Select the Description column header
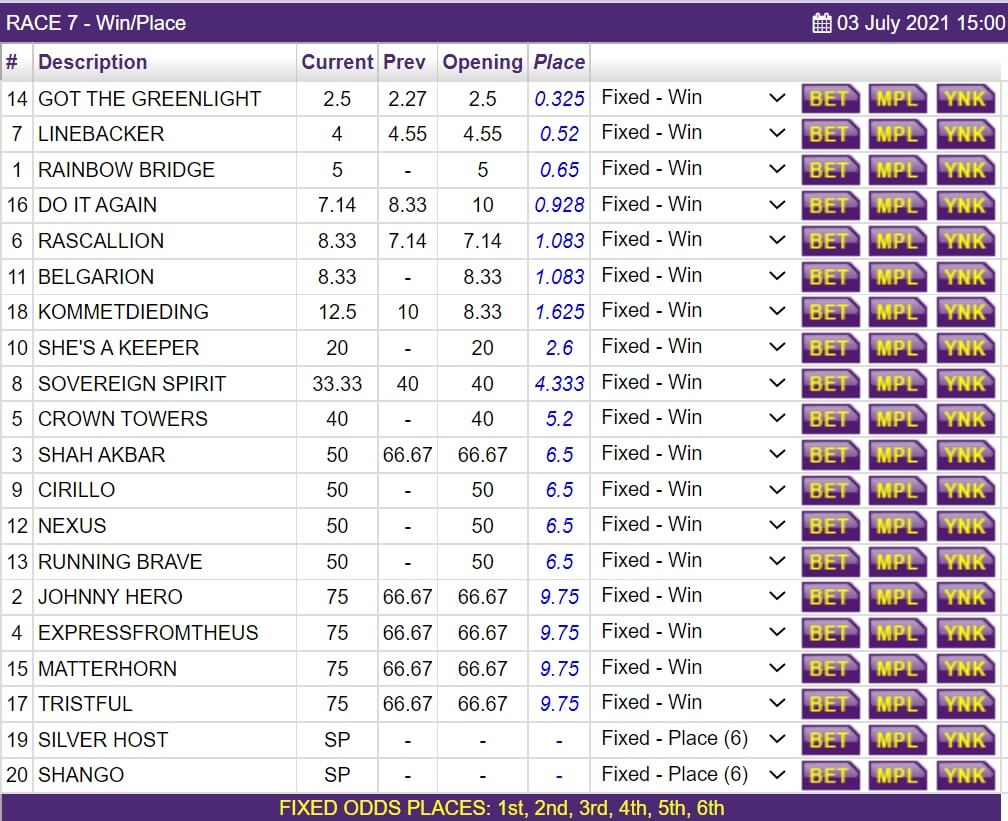The width and height of the screenshot is (1008, 821). pyautogui.click(x=92, y=62)
